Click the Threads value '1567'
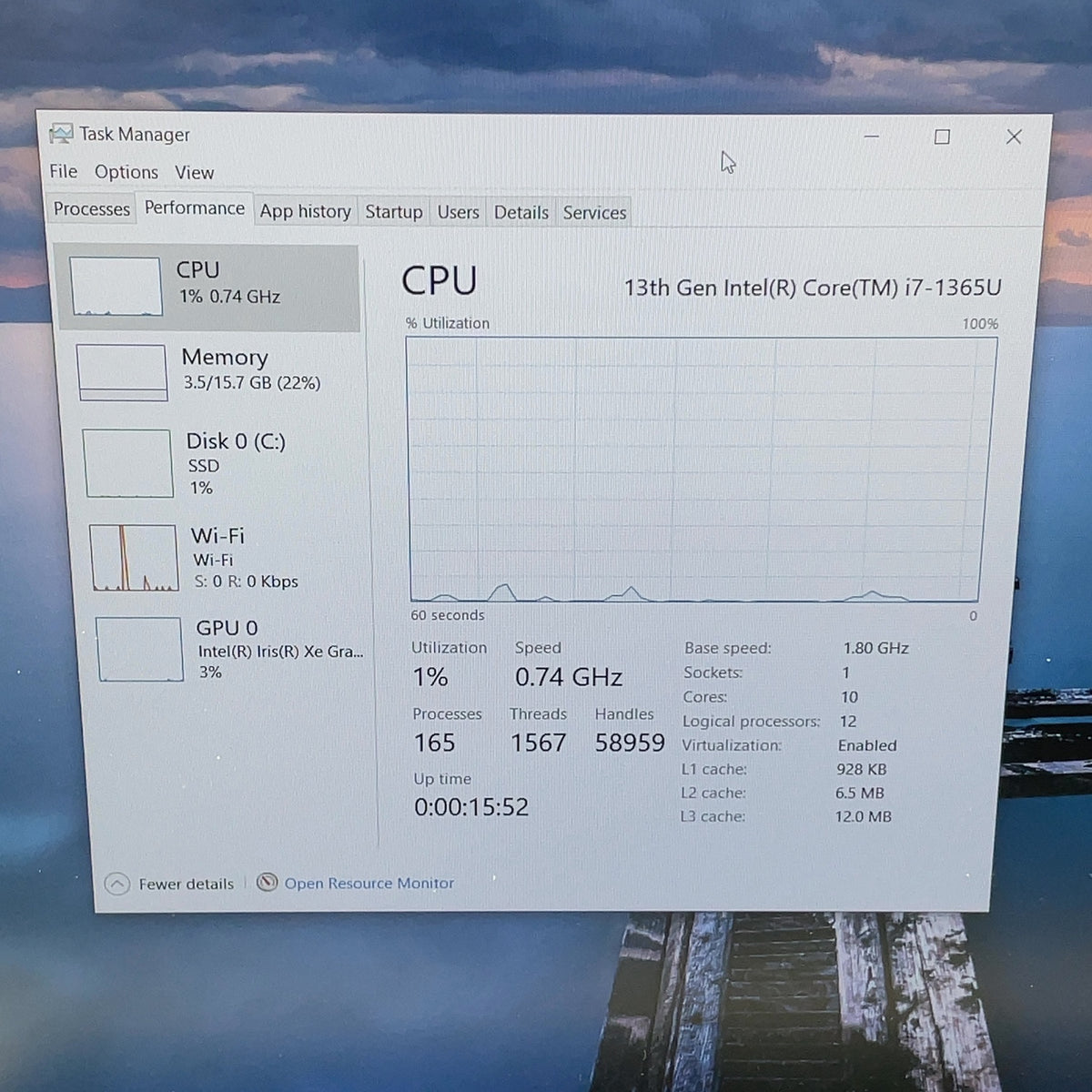Screen dimensions: 1092x1092 pos(538,743)
